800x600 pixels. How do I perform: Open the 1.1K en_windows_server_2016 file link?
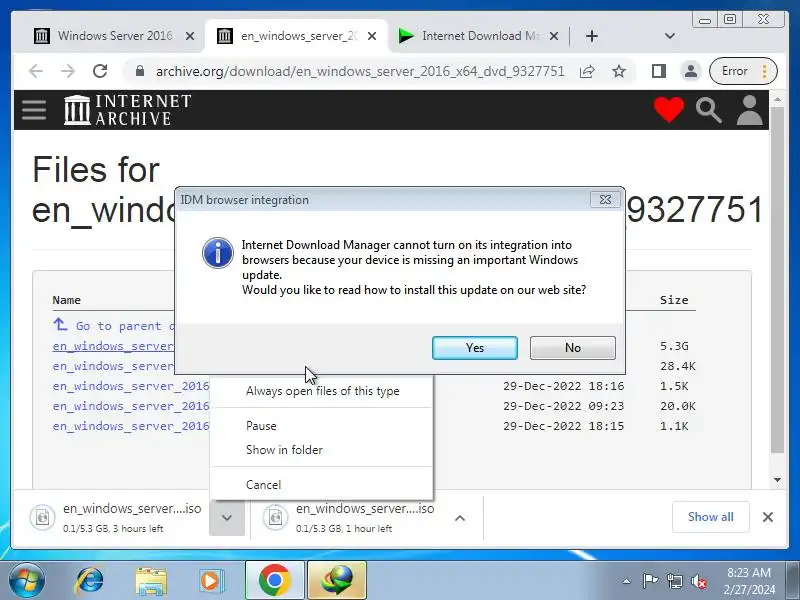pyautogui.click(x=131, y=426)
